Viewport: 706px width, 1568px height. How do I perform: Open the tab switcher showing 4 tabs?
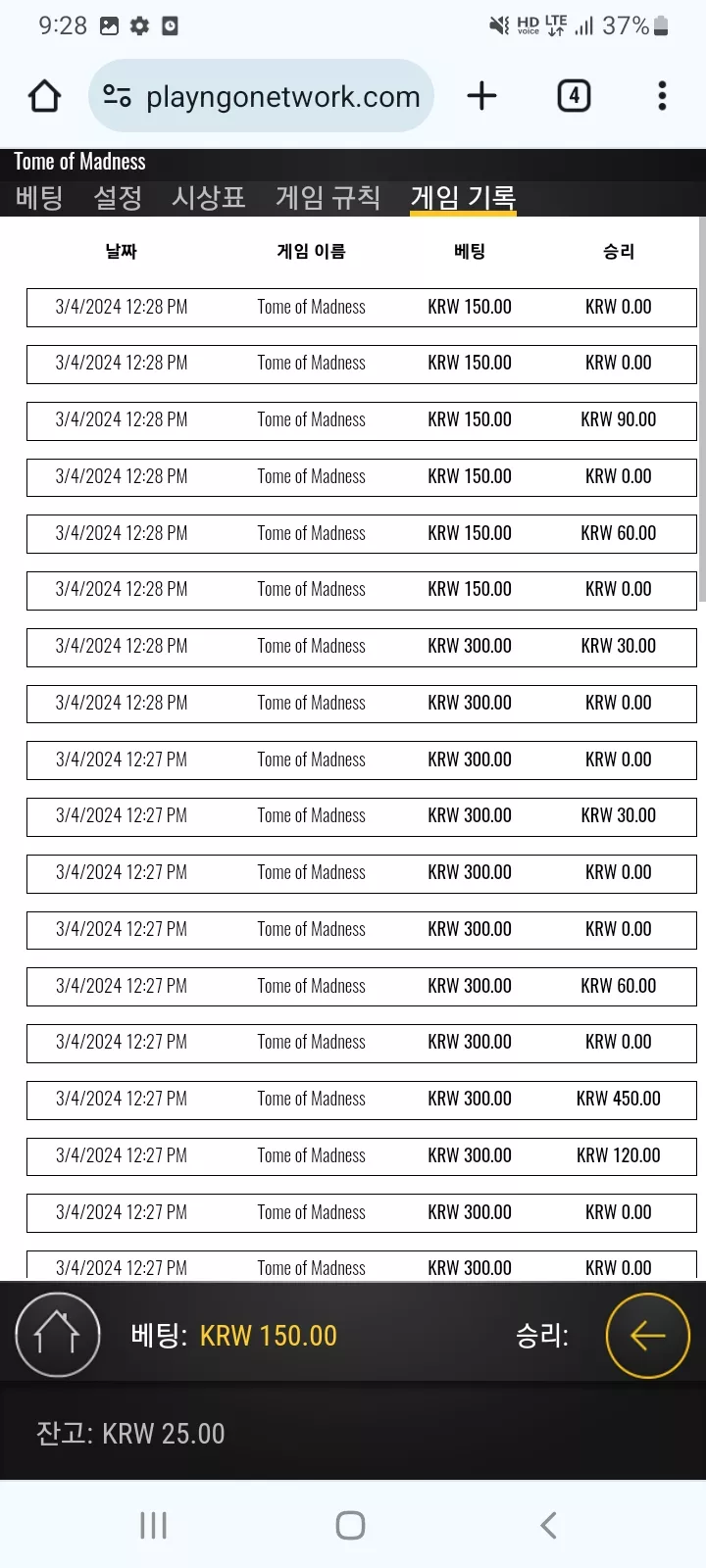(x=574, y=96)
